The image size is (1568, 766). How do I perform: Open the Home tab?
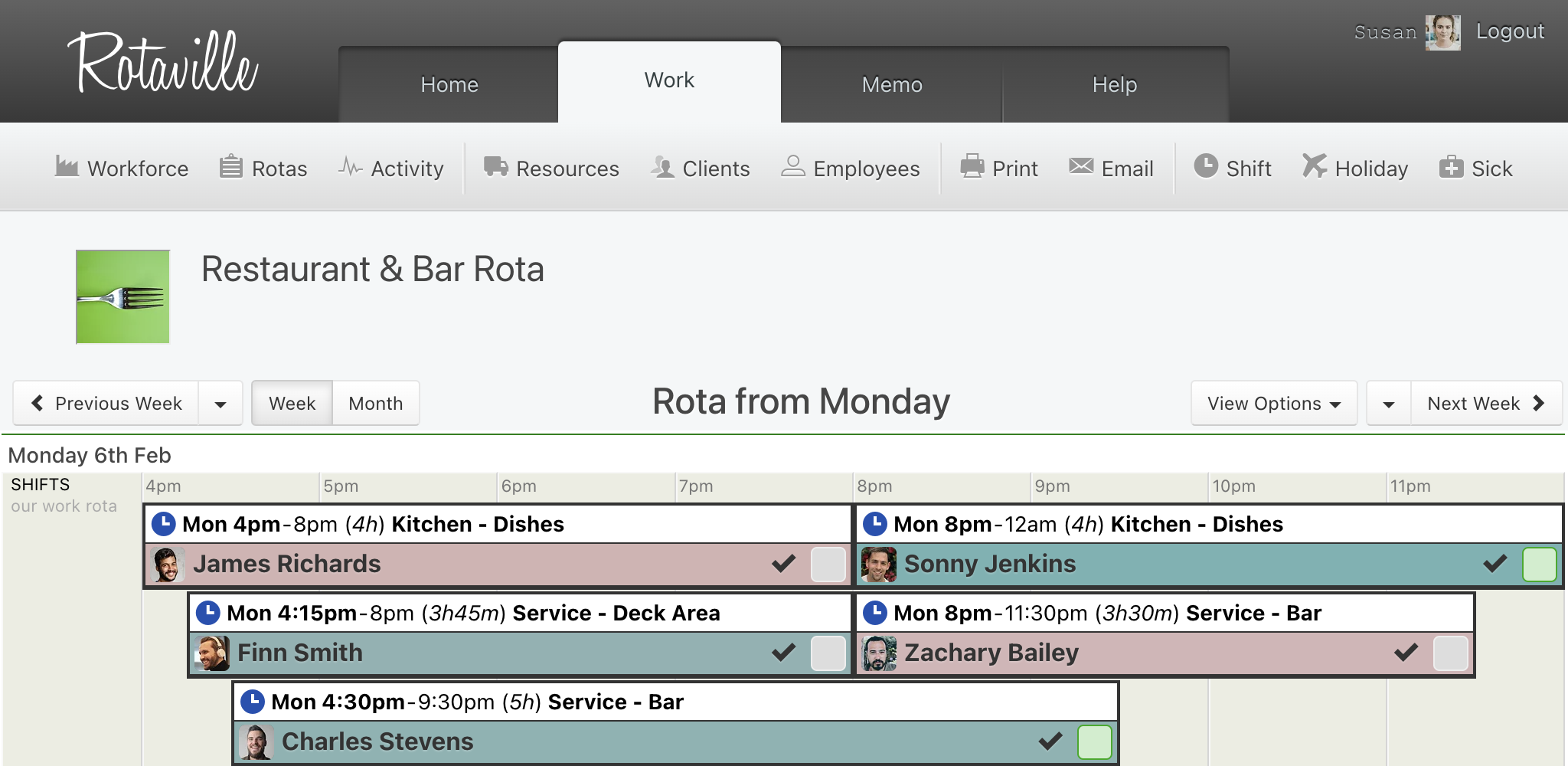click(449, 84)
